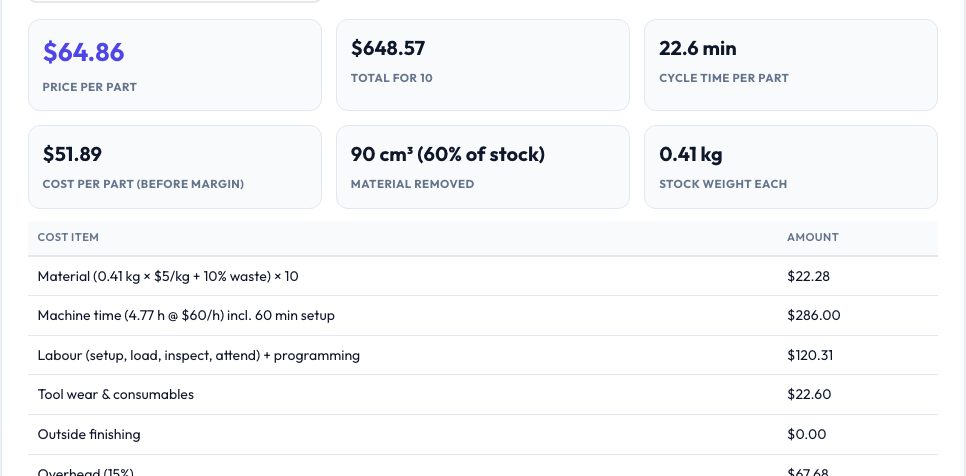Select the $64.86 price per part value

click(x=84, y=52)
